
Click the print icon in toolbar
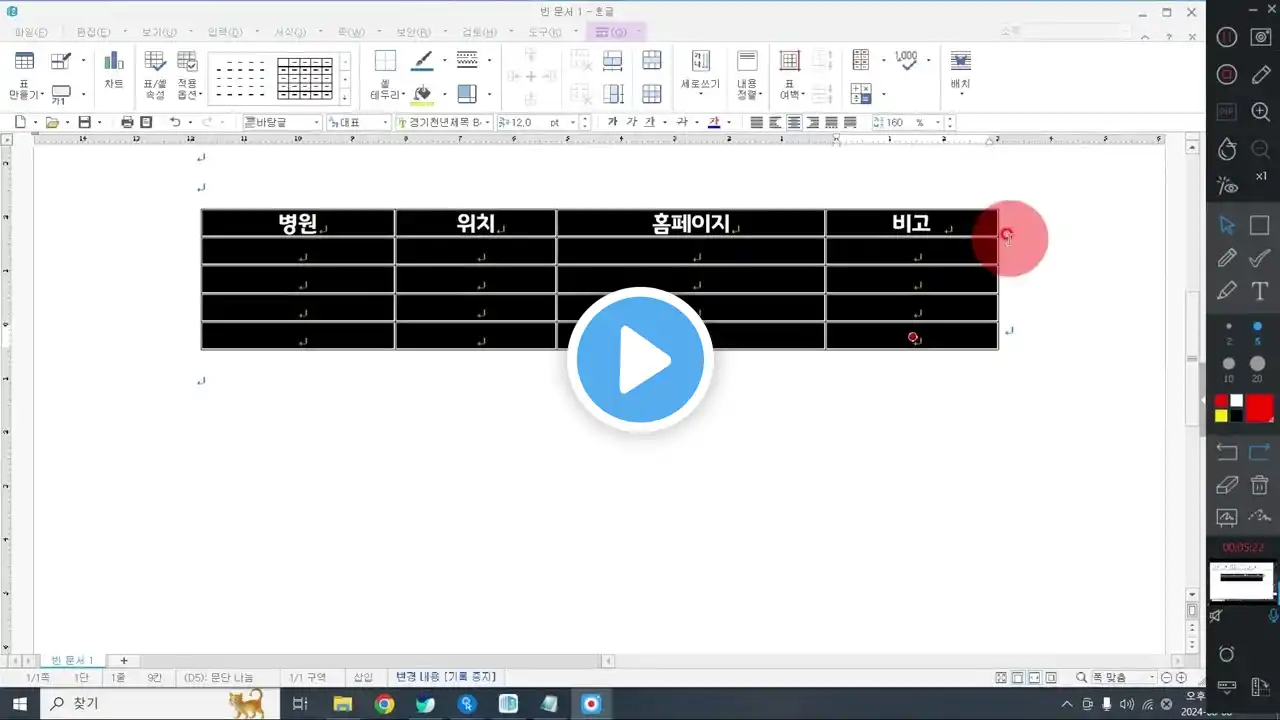127,122
